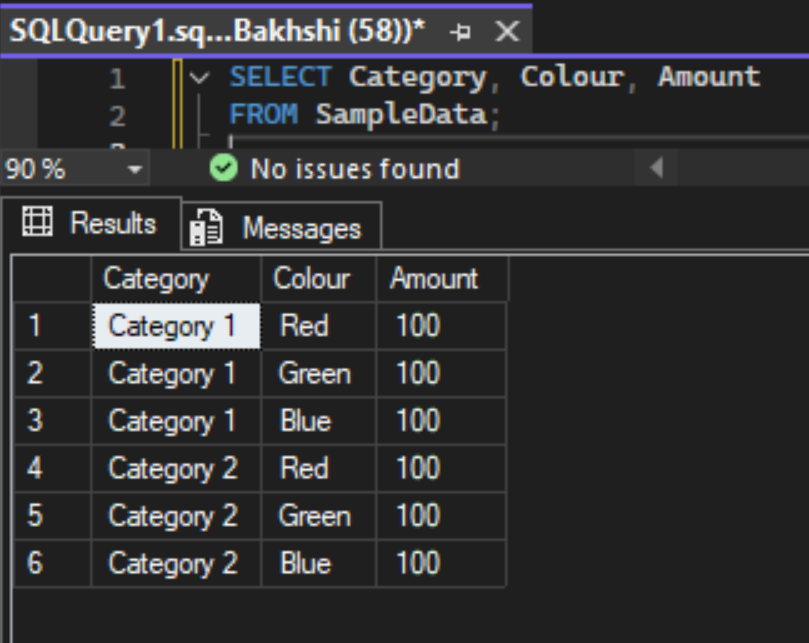Viewport: 809px width, 643px height.
Task: Select row header 4 in results
Action: (52, 468)
